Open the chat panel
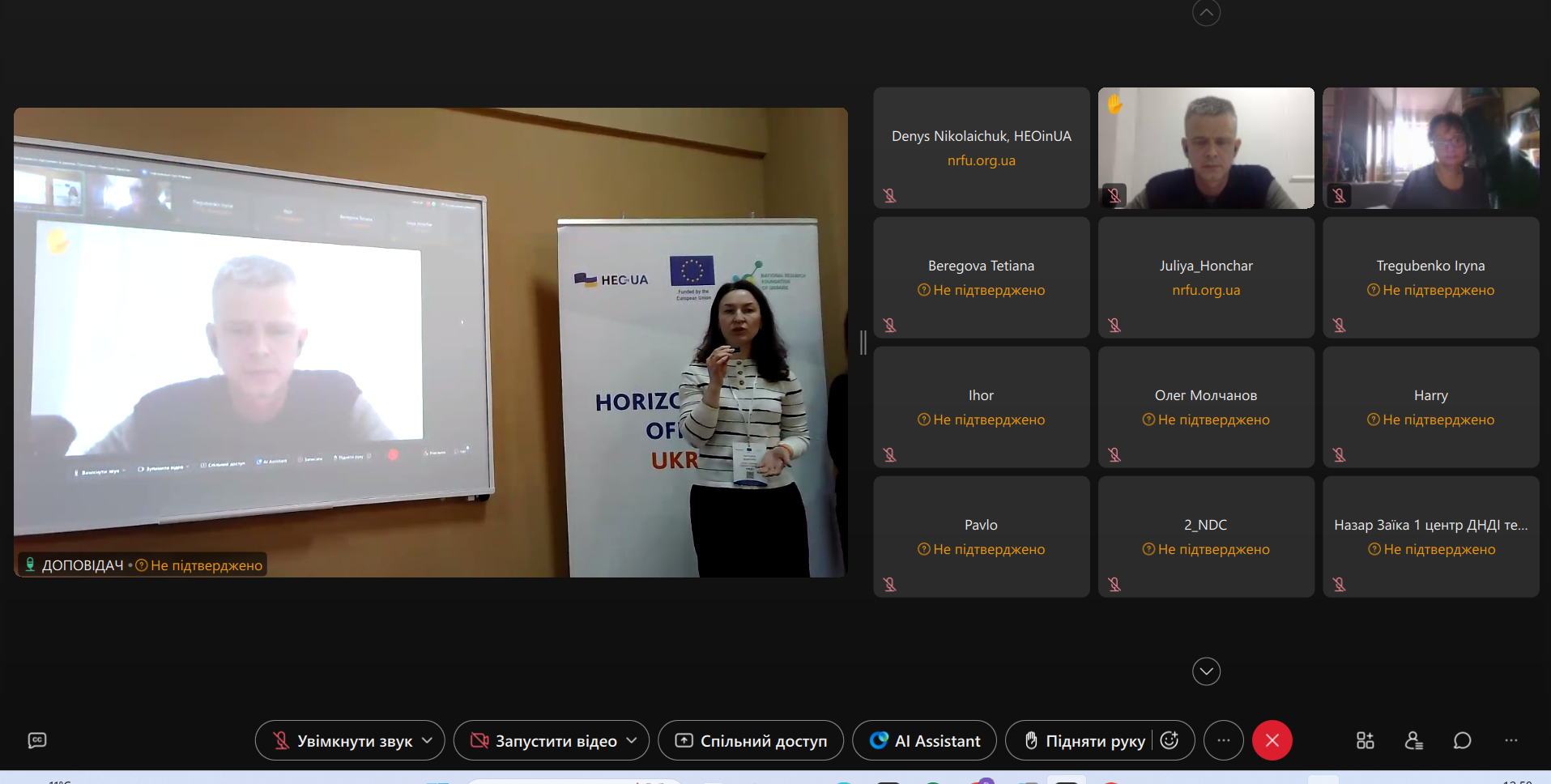The height and width of the screenshot is (784, 1551). 1462,740
